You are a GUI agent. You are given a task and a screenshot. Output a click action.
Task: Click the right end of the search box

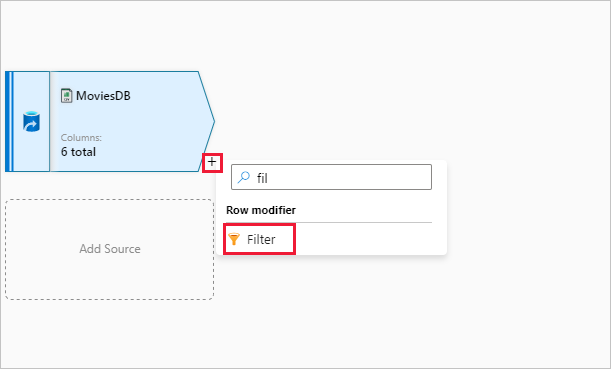point(423,177)
